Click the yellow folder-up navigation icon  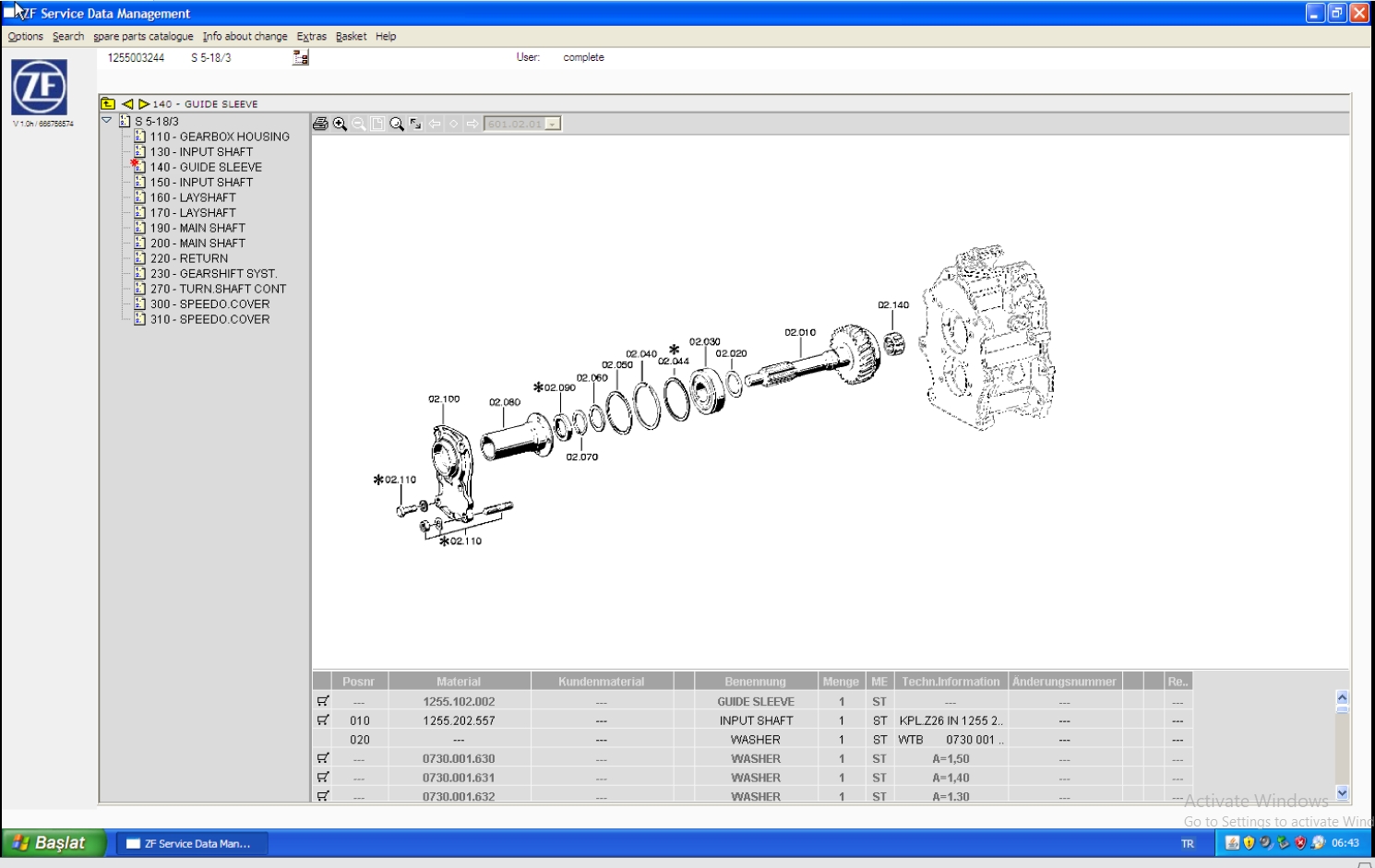coord(109,104)
